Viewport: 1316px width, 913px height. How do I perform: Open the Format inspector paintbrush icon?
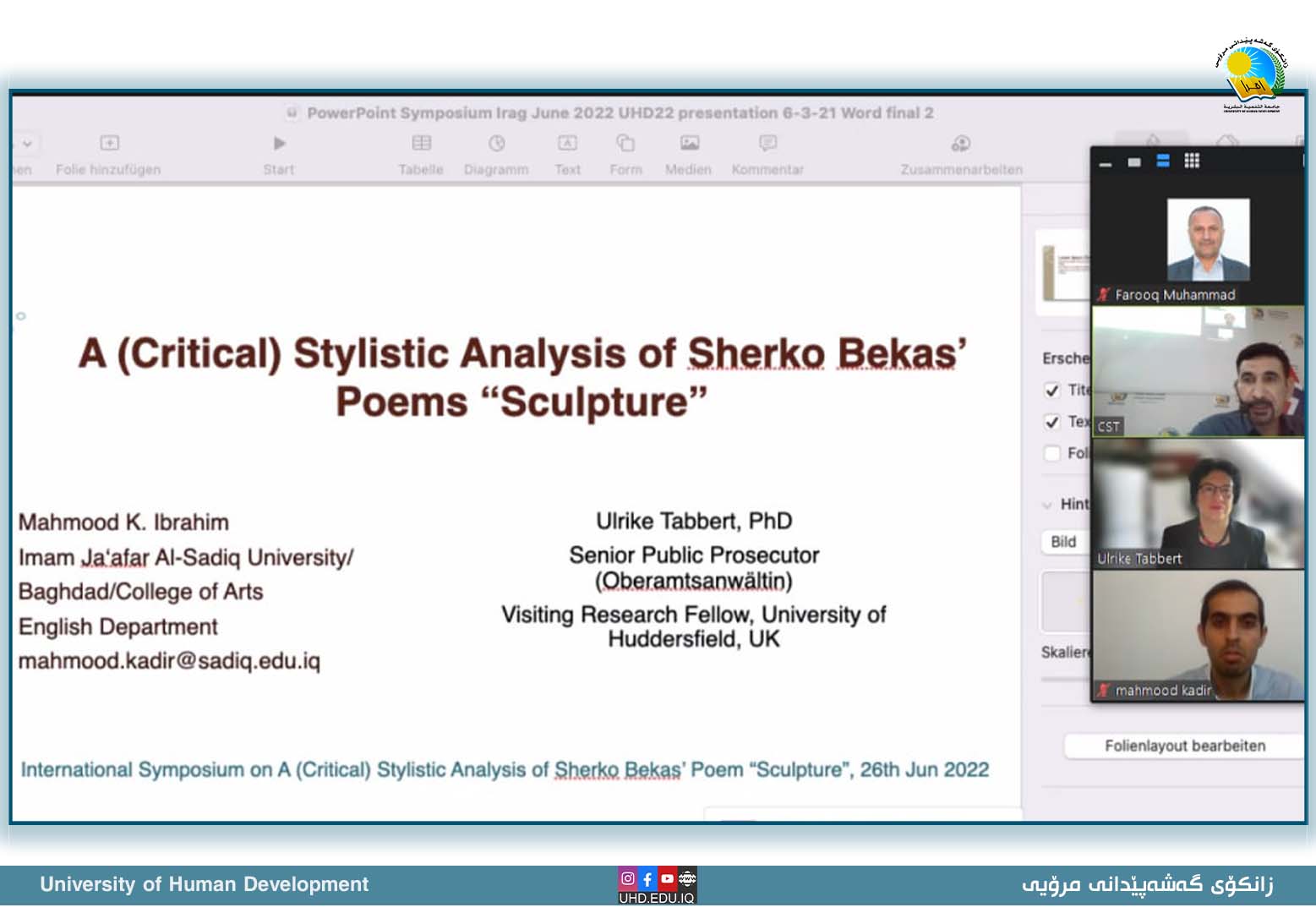tap(1152, 140)
